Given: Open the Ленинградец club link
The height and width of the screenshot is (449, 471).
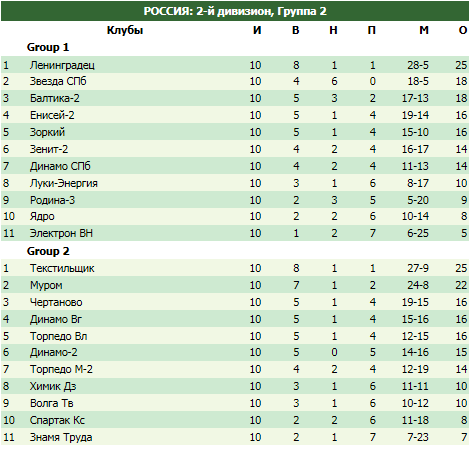Looking at the screenshot, I should click(62, 65).
